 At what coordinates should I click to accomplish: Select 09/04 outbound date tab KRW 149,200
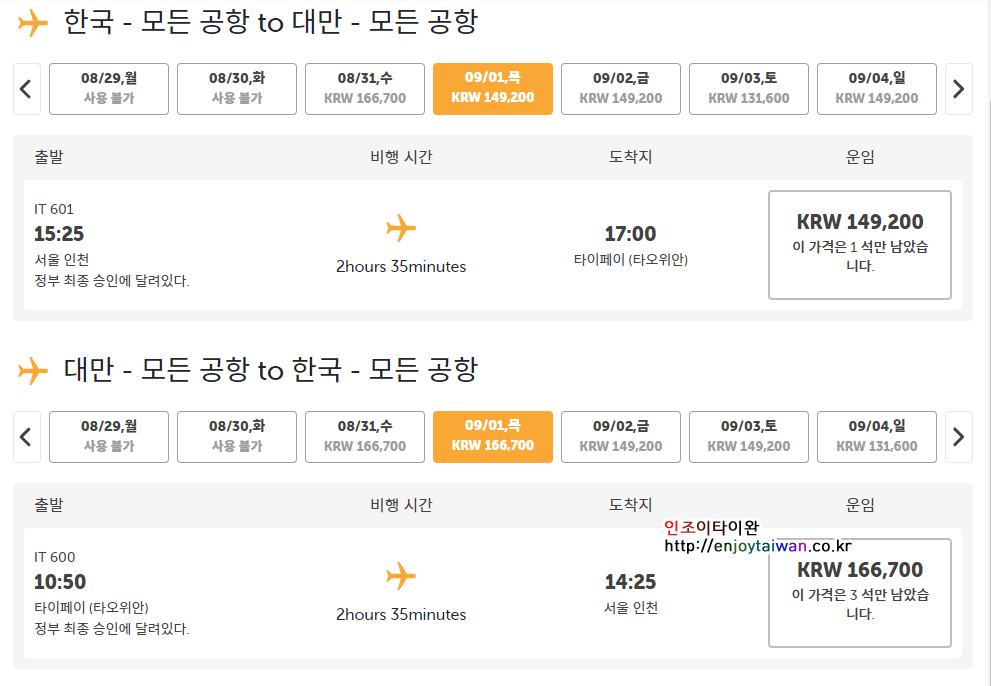(877, 89)
